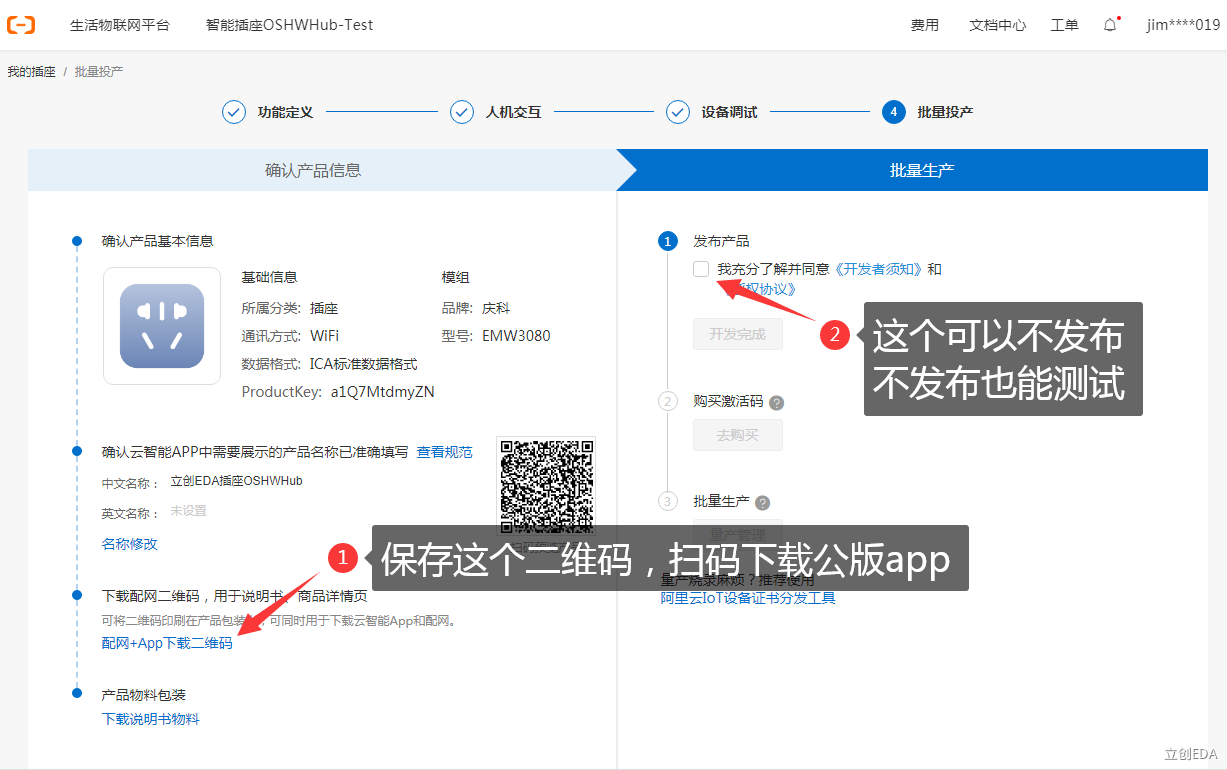Select 确认产品基本信息 heading
The height and width of the screenshot is (770, 1227).
(x=158, y=241)
